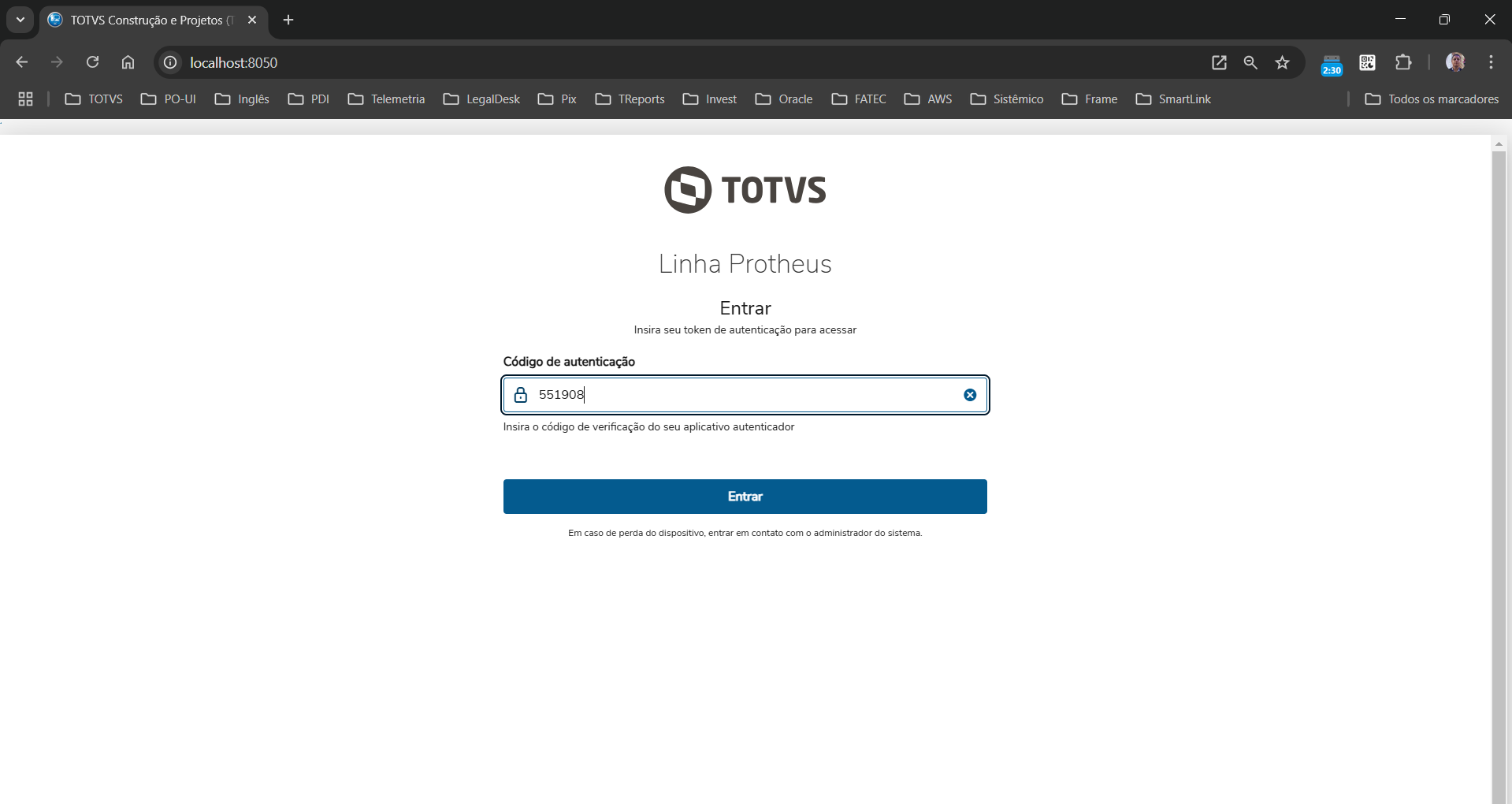Open a new browser tab

click(288, 20)
